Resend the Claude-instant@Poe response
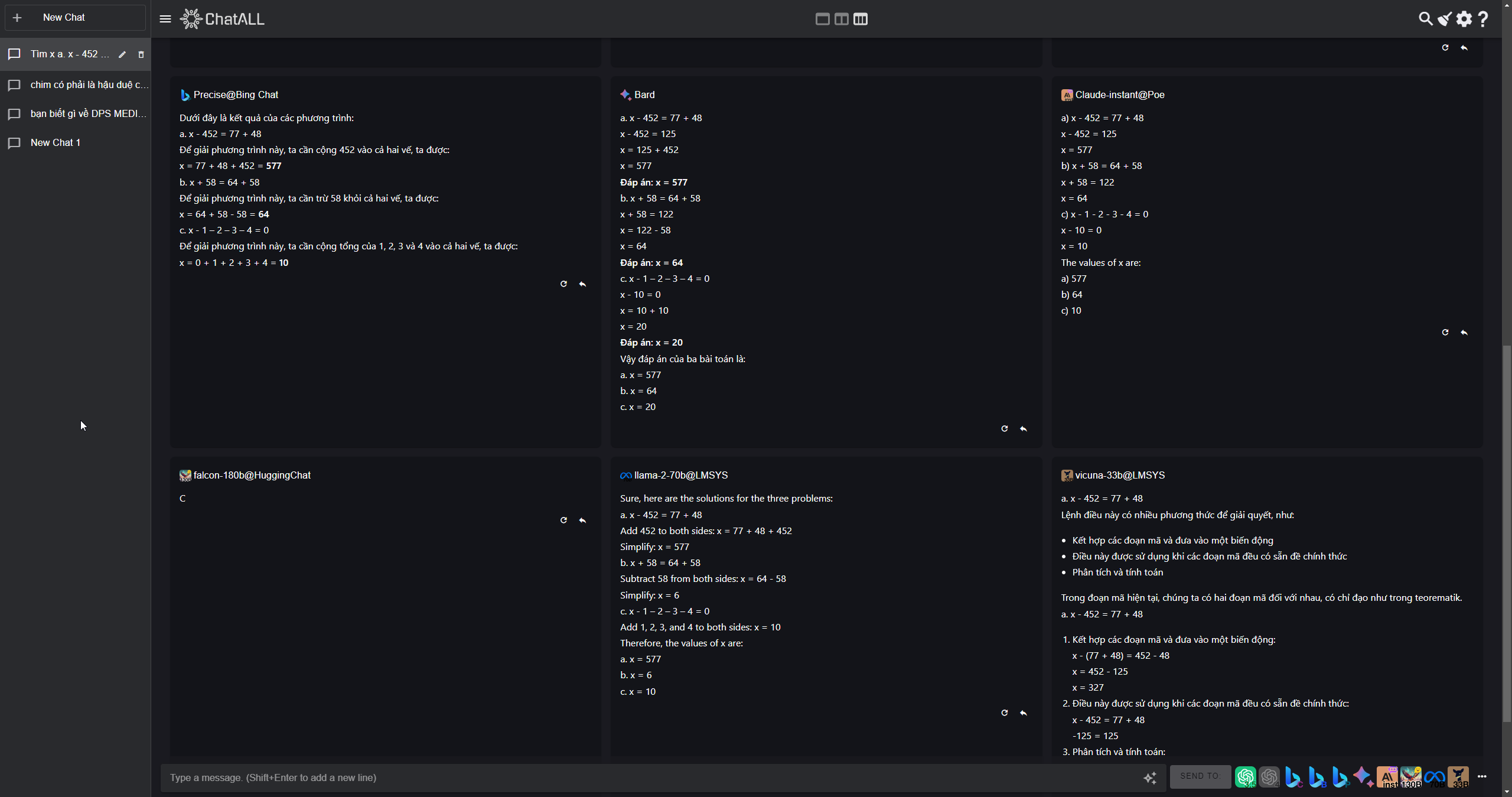 pos(1445,332)
